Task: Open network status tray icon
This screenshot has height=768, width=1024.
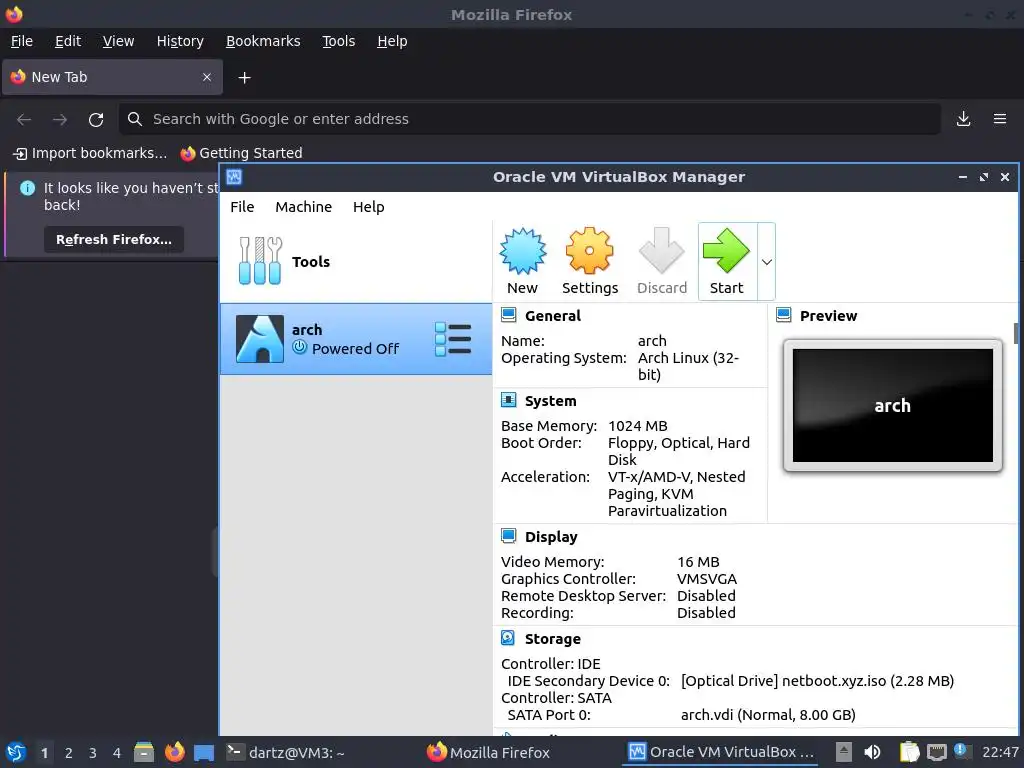Action: coord(936,752)
